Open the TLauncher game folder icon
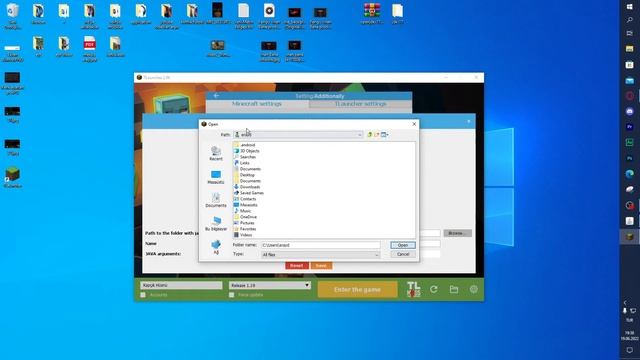This screenshot has height=360, width=640. [x=453, y=289]
